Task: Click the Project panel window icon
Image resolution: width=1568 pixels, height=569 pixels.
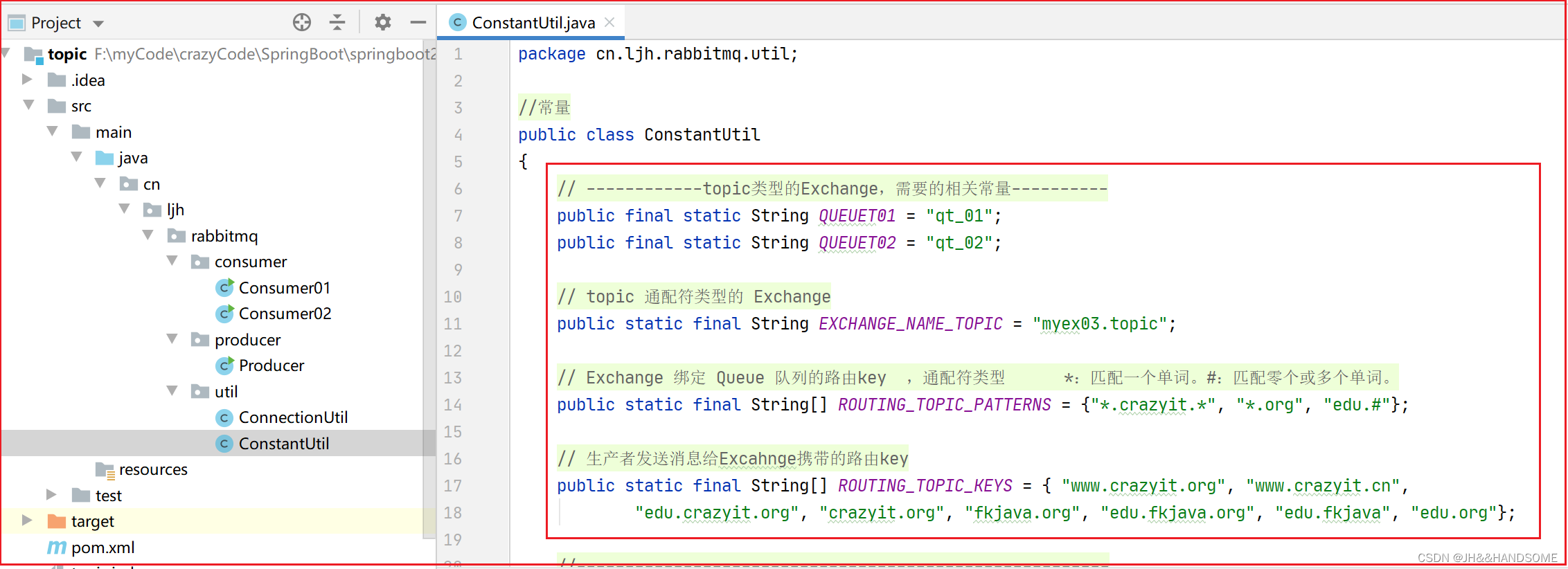Action: [16, 23]
